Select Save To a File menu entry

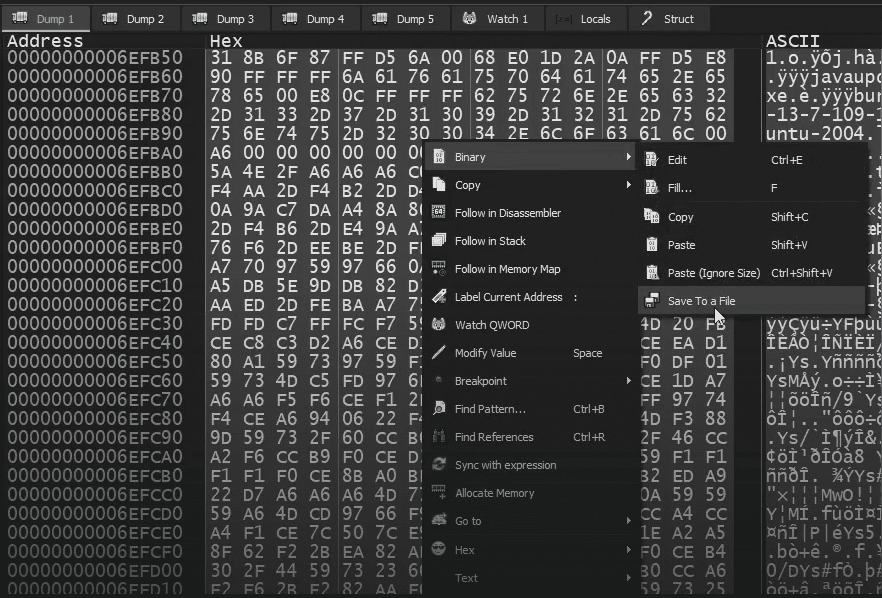click(x=752, y=301)
